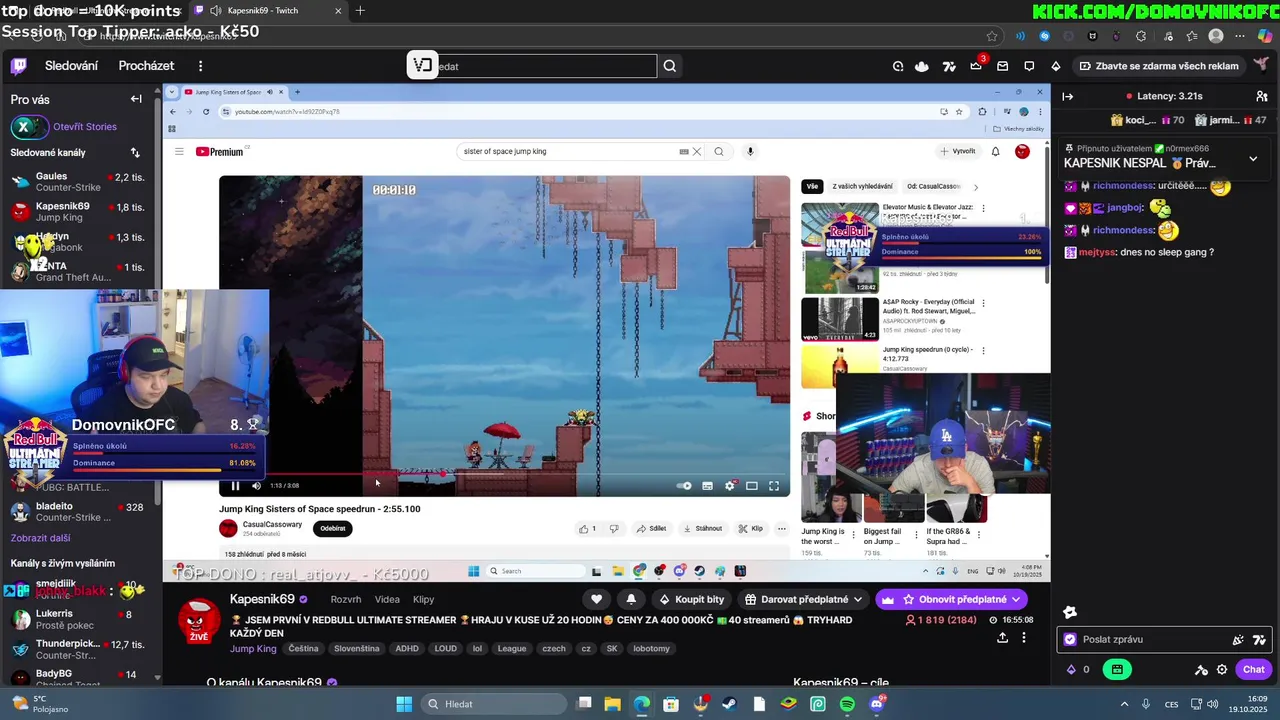Toggle YouTube autoplay switch in the player
This screenshot has width=1280, height=720.
(684, 486)
